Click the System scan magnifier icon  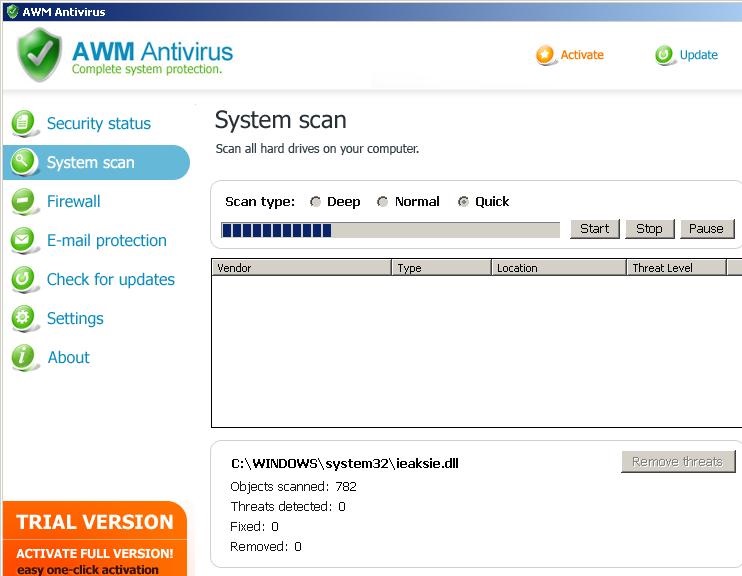click(23, 162)
